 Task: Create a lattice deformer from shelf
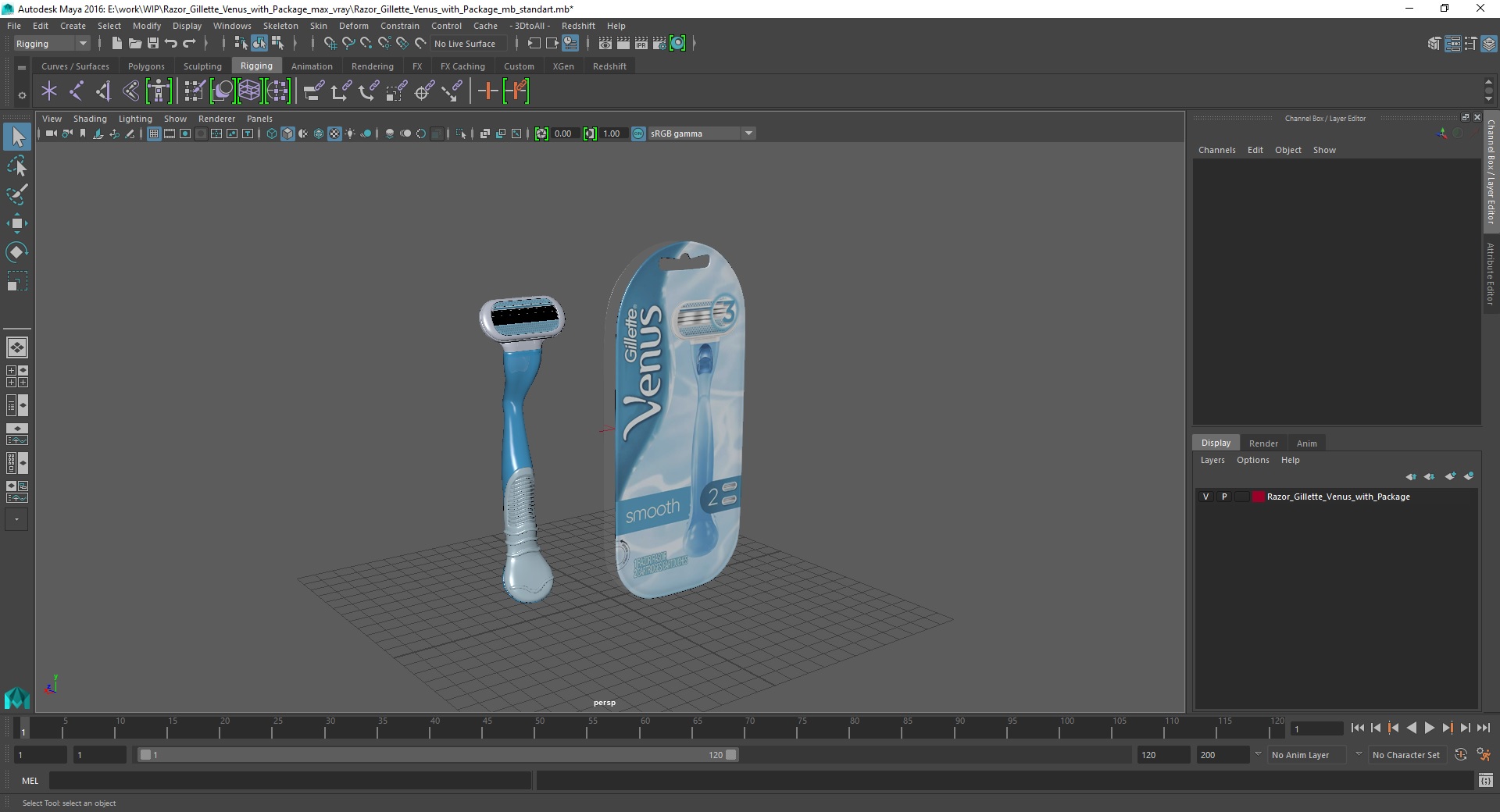point(249,91)
